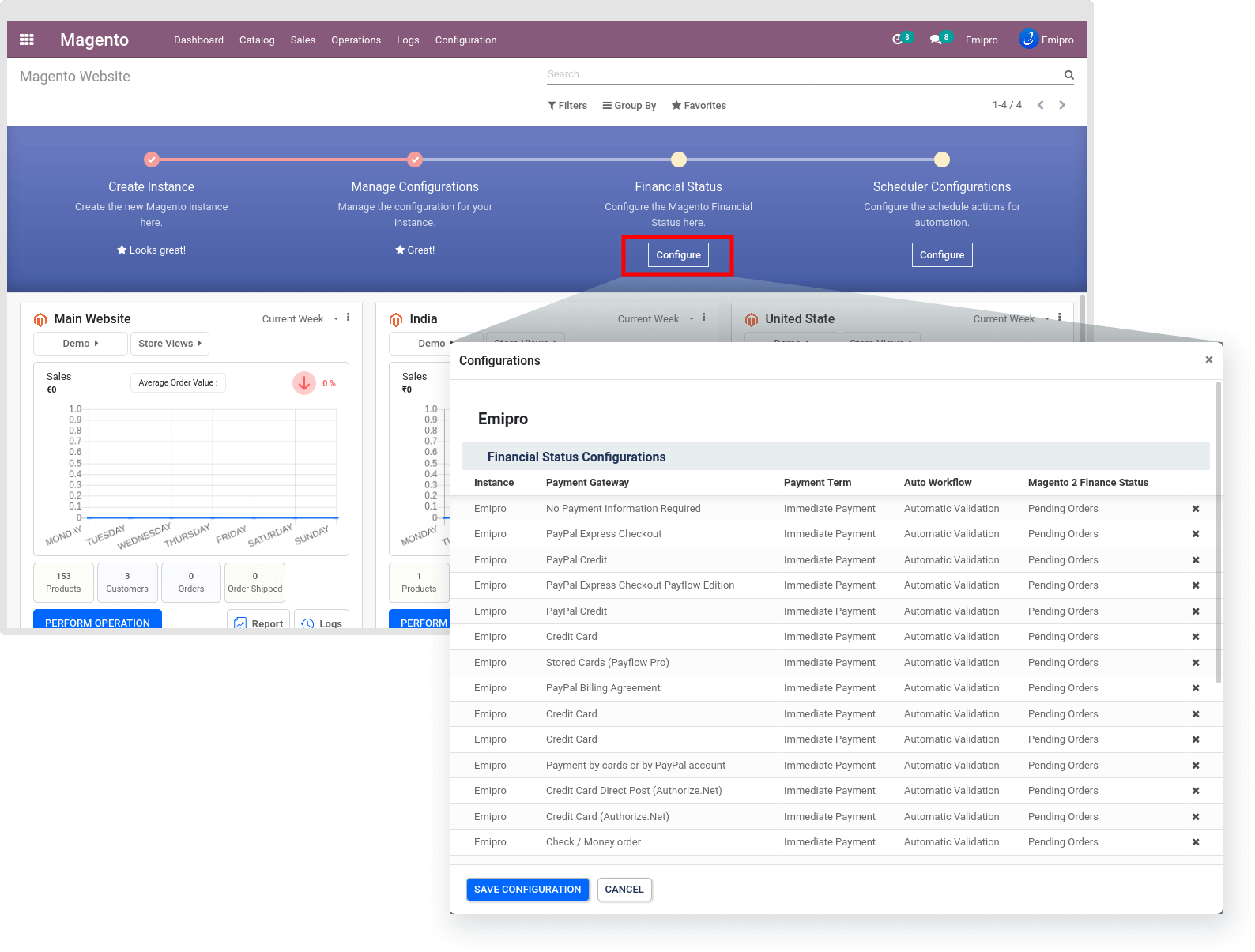Viewport: 1255px width, 952px height.
Task: Click Configure under Scheduler Configurations
Action: click(942, 255)
